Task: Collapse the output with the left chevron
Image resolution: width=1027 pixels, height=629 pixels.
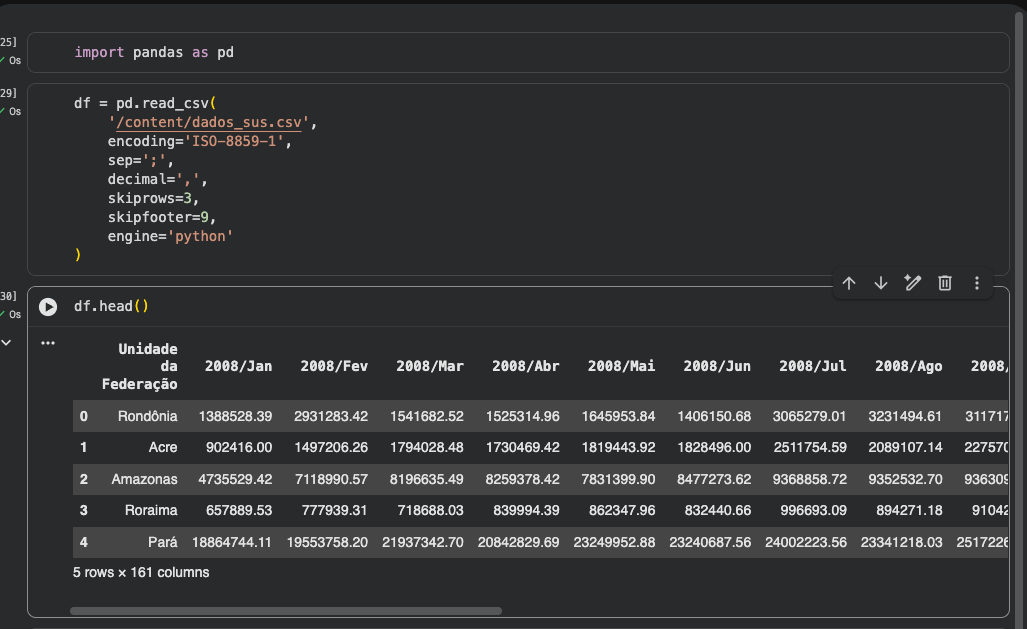Action: [5, 343]
